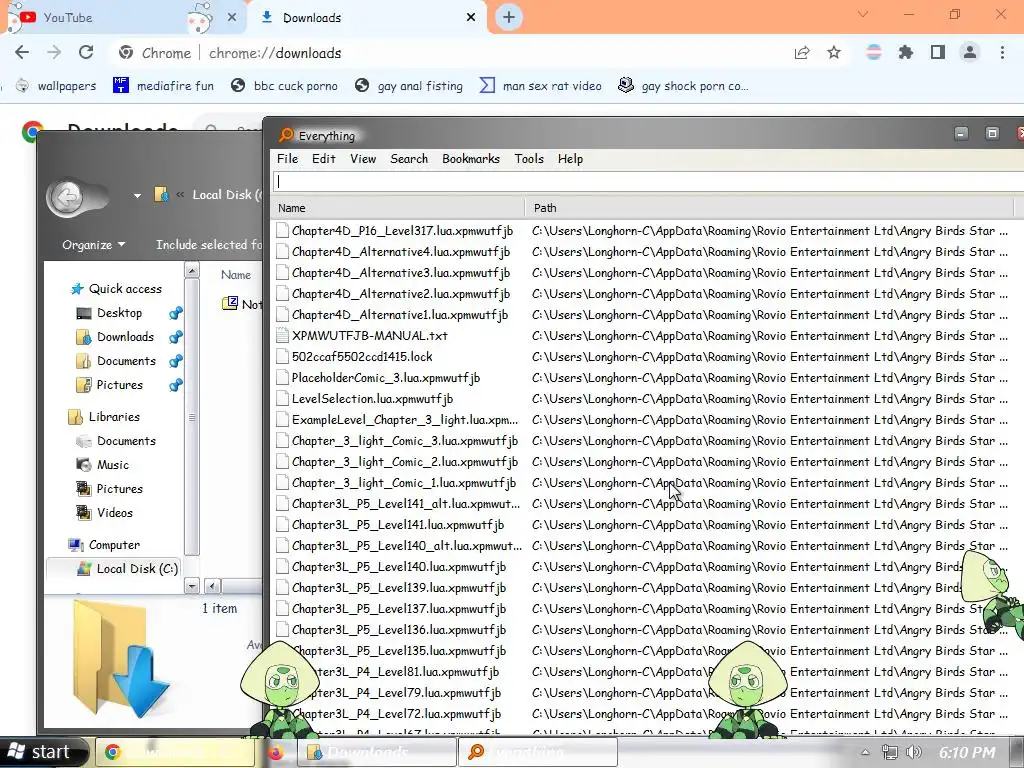Select PlaceholderComic_3.lua.xpmwutfjb file

pyautogui.click(x=385, y=377)
